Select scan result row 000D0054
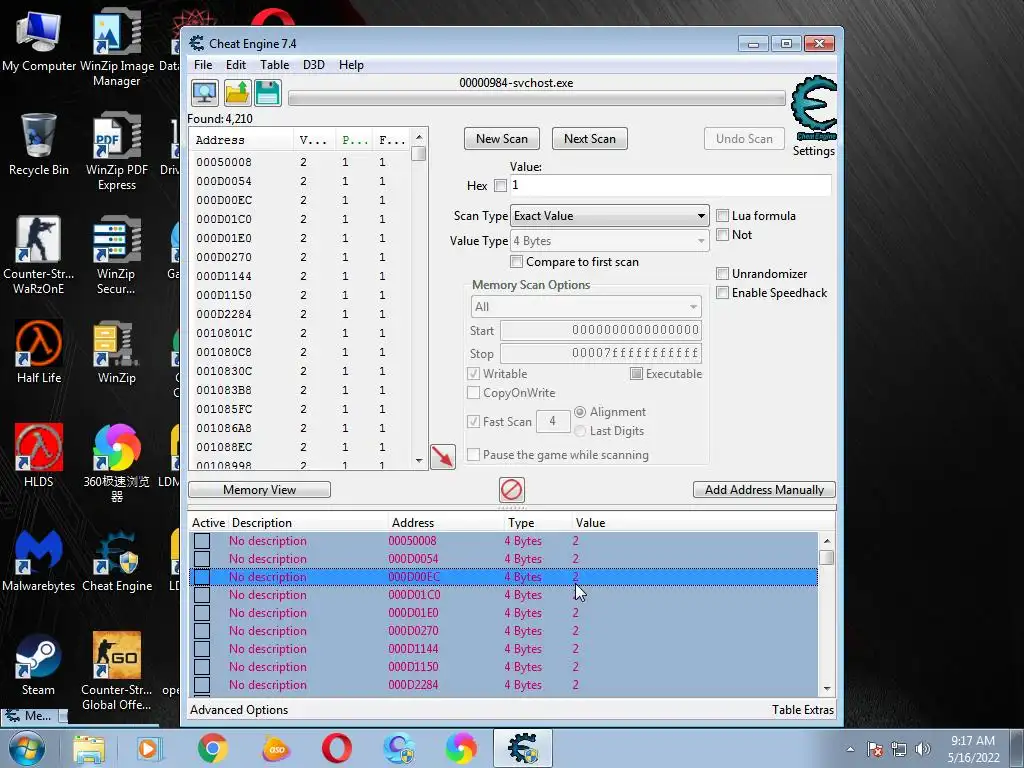1024x768 pixels. point(300,181)
